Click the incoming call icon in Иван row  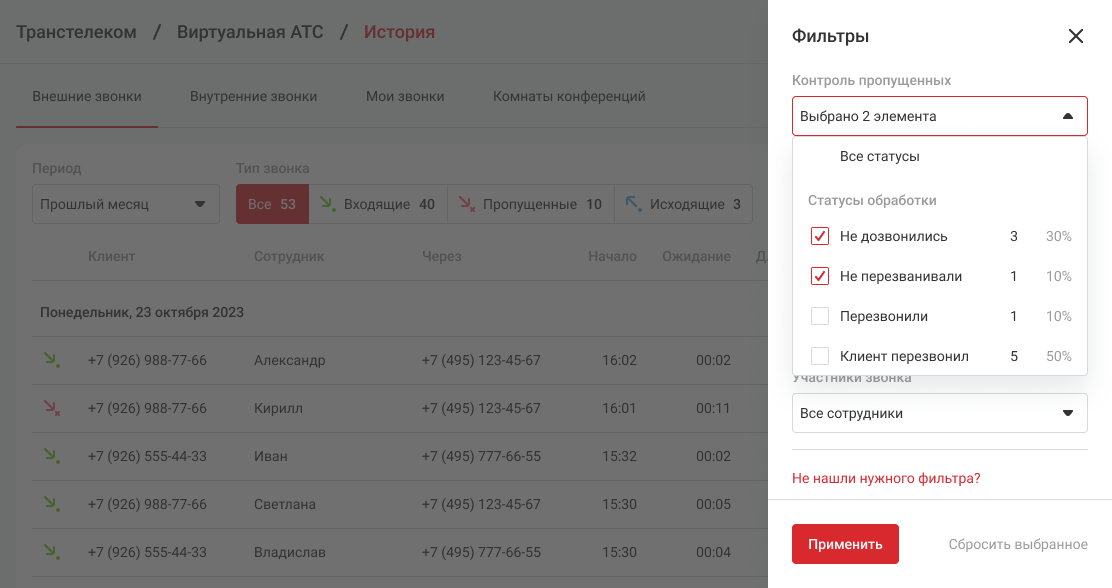click(x=50, y=456)
